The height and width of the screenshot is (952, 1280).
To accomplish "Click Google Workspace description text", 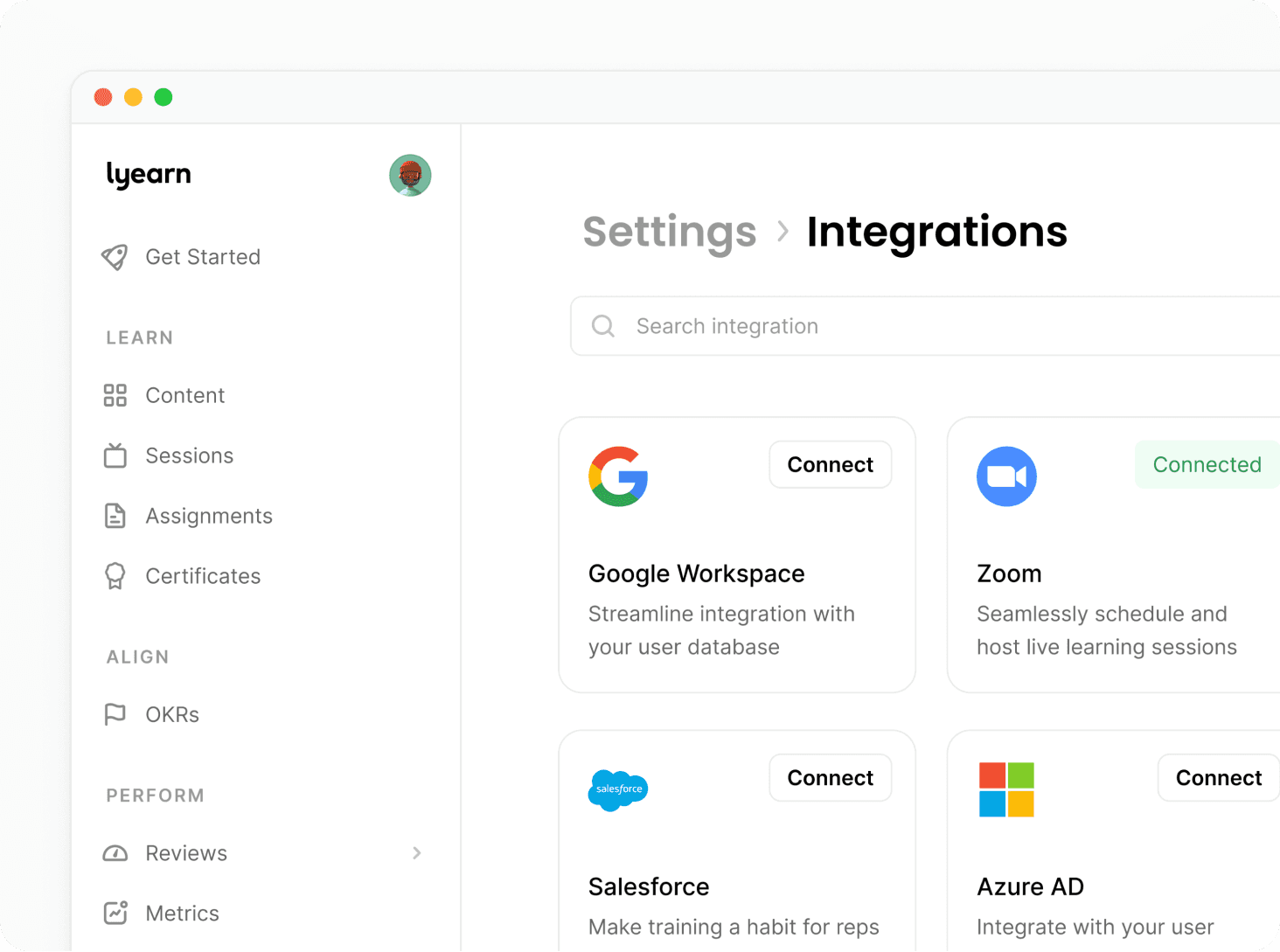I will [x=721, y=630].
